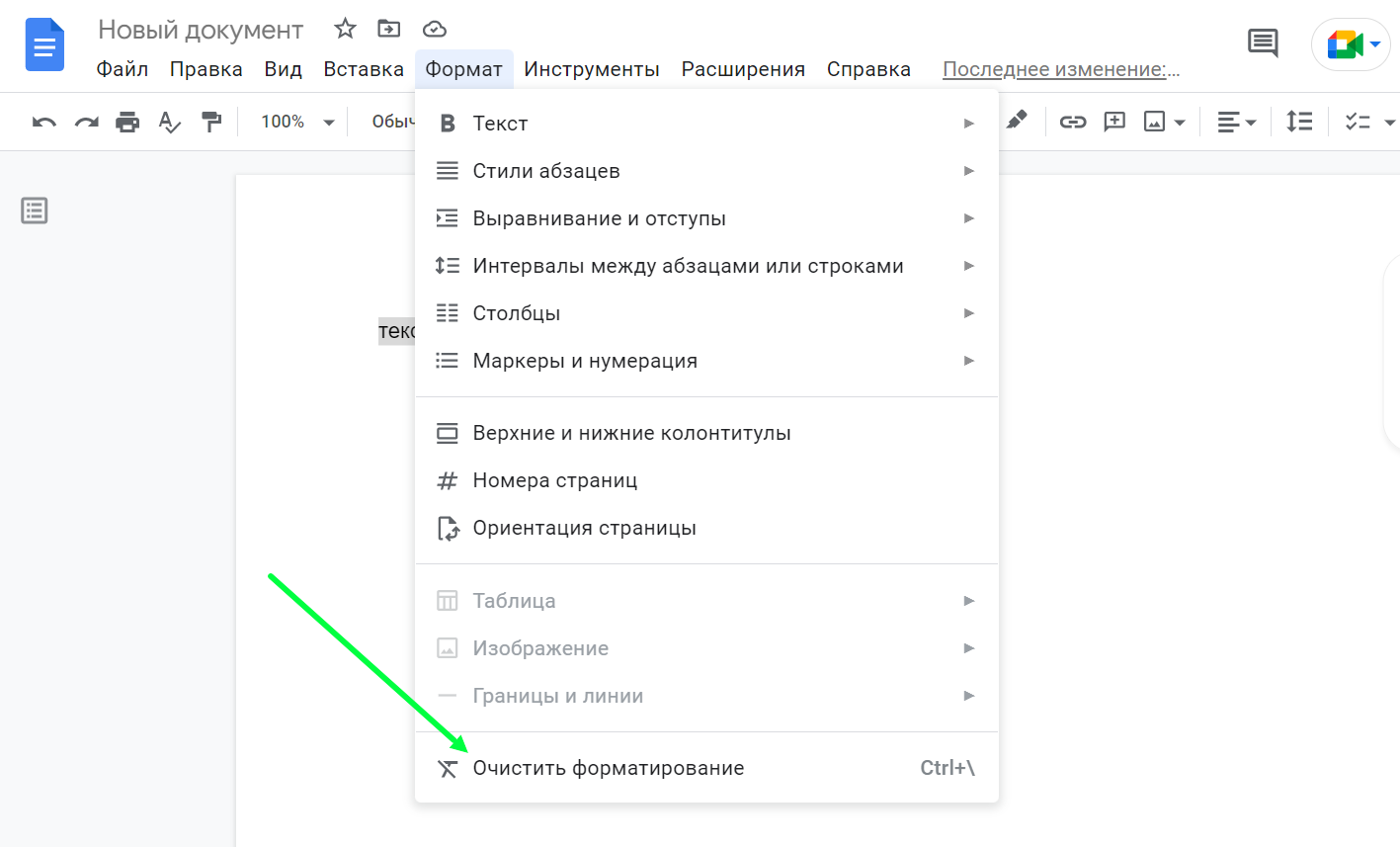Viewport: 1400px width, 847px height.
Task: Check cloud save status icon
Action: tap(434, 29)
